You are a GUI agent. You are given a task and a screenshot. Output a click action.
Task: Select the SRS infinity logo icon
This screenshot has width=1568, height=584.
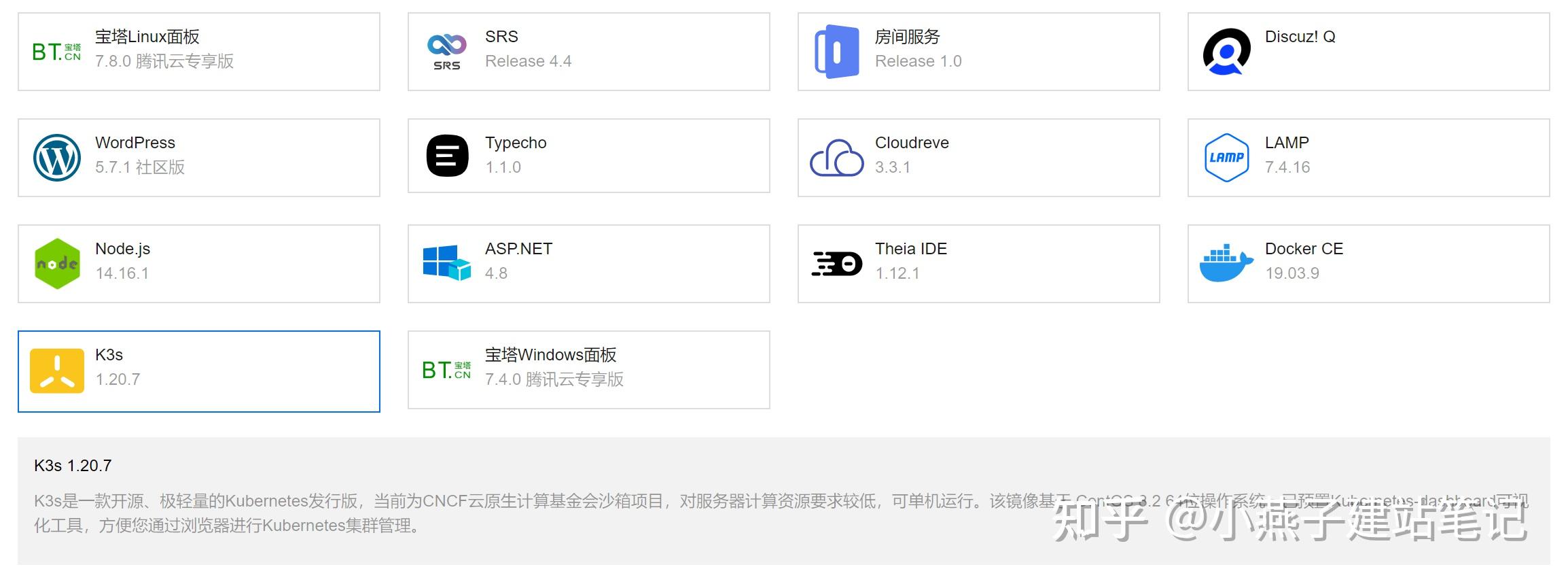tap(447, 52)
